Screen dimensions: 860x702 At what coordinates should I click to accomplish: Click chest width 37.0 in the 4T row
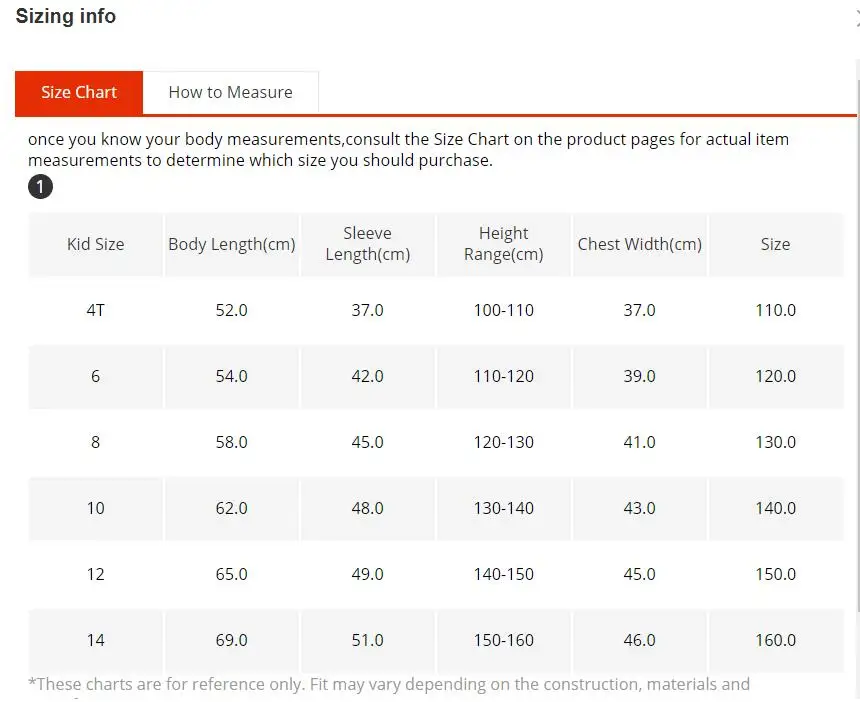(x=640, y=310)
